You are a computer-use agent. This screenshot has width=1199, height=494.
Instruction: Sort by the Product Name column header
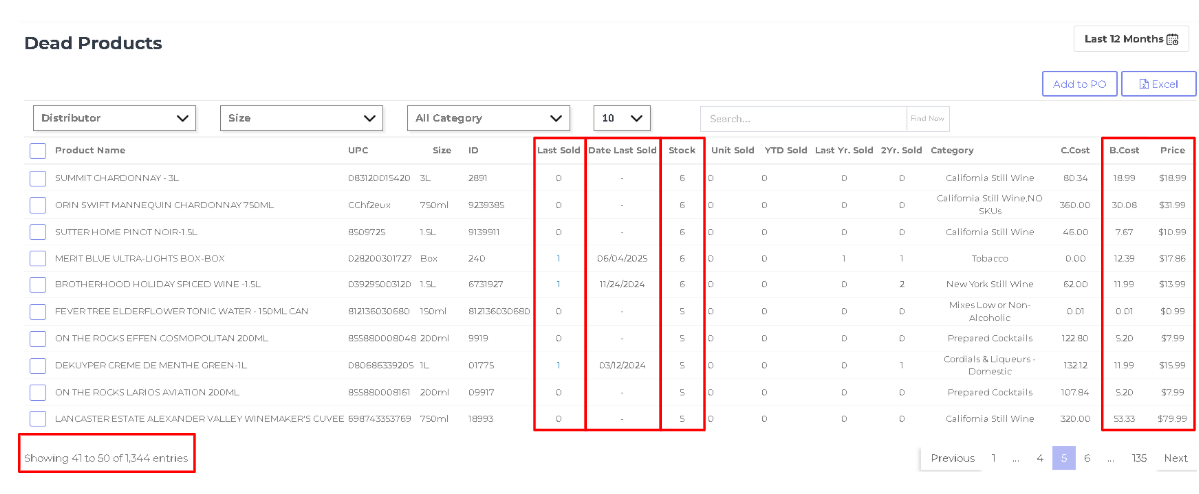pos(90,151)
